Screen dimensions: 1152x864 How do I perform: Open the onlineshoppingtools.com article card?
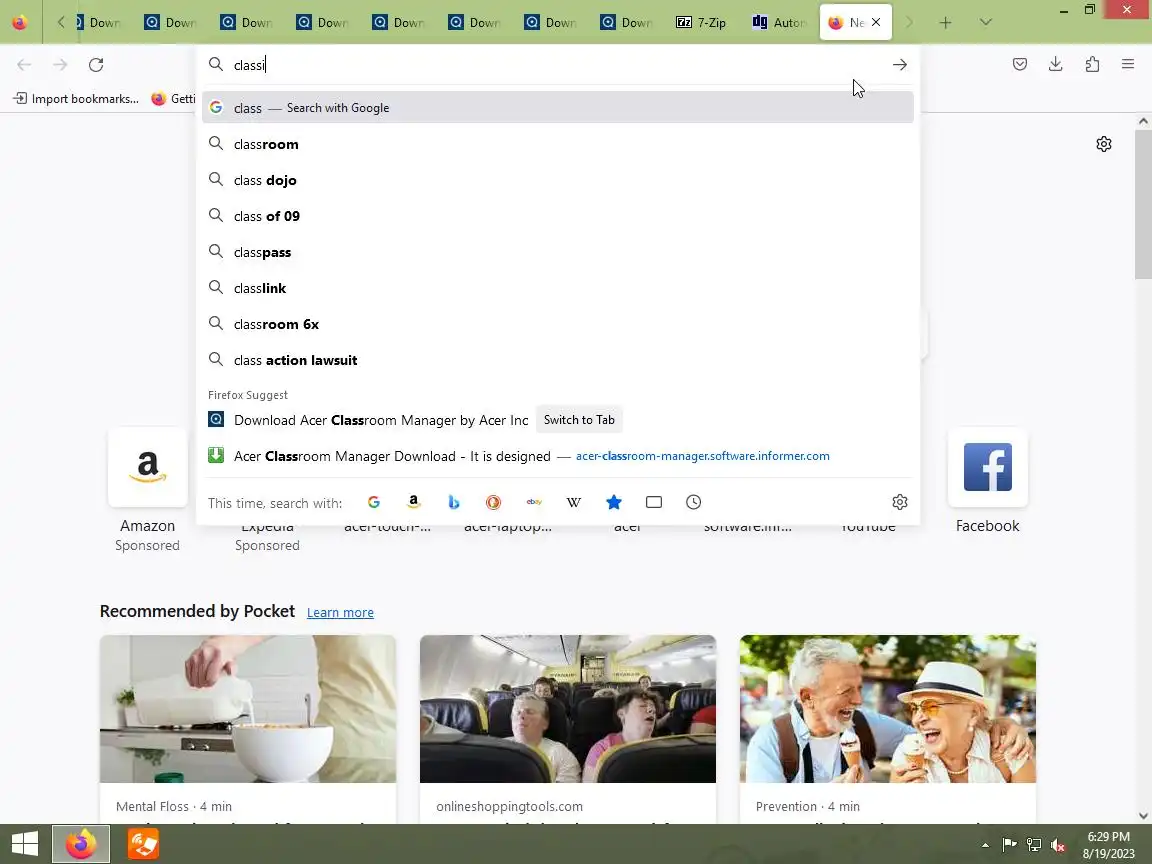click(x=568, y=729)
